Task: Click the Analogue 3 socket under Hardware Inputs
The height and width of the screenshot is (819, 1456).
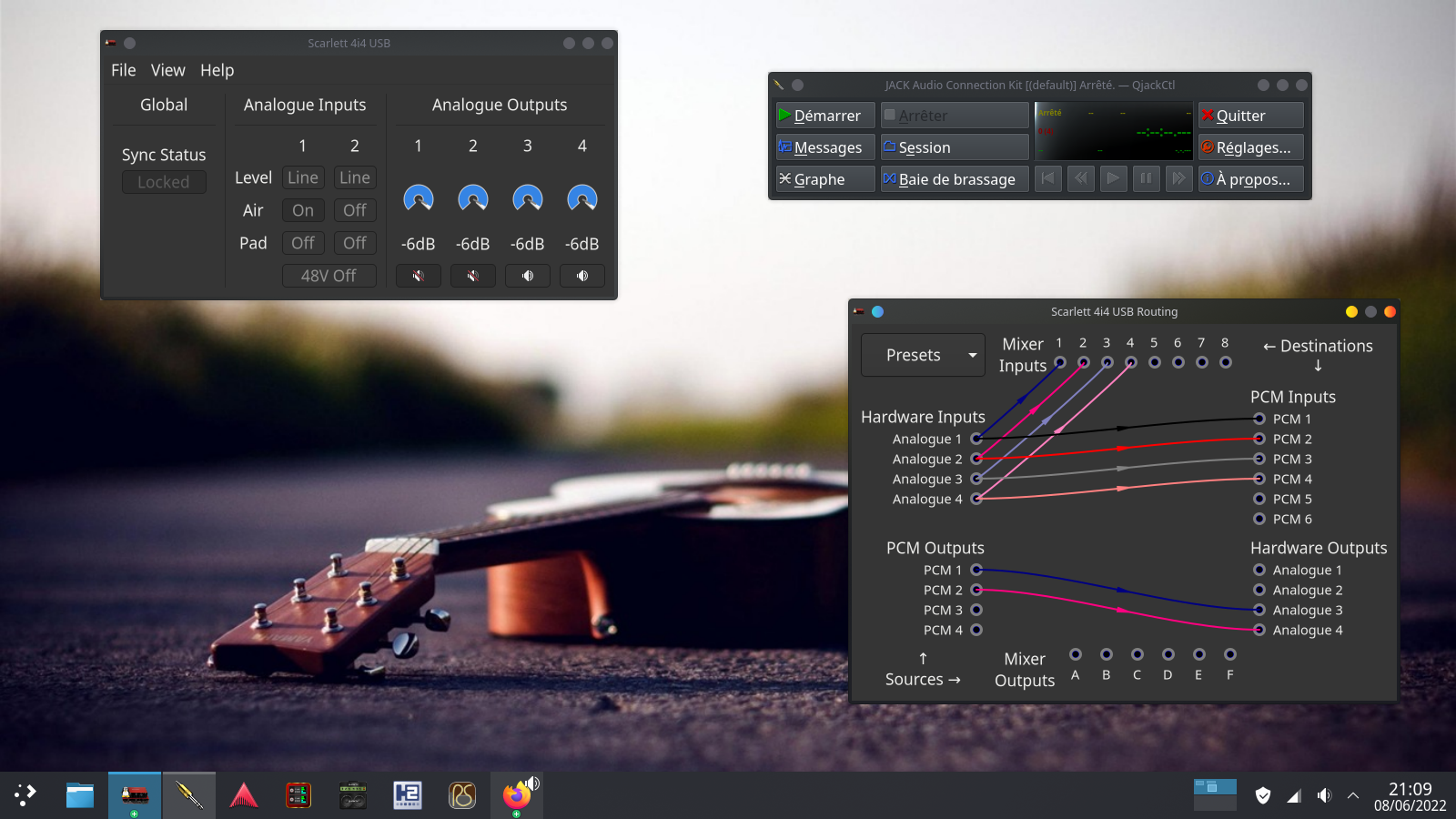Action: (976, 479)
